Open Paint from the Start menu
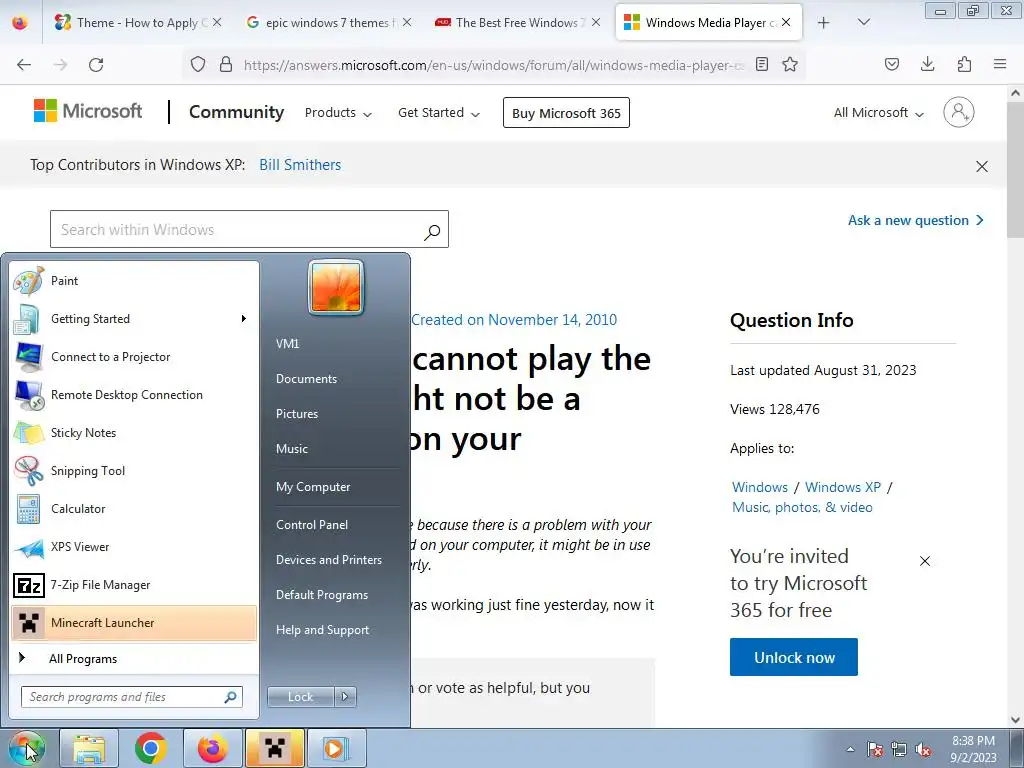 [x=134, y=281]
